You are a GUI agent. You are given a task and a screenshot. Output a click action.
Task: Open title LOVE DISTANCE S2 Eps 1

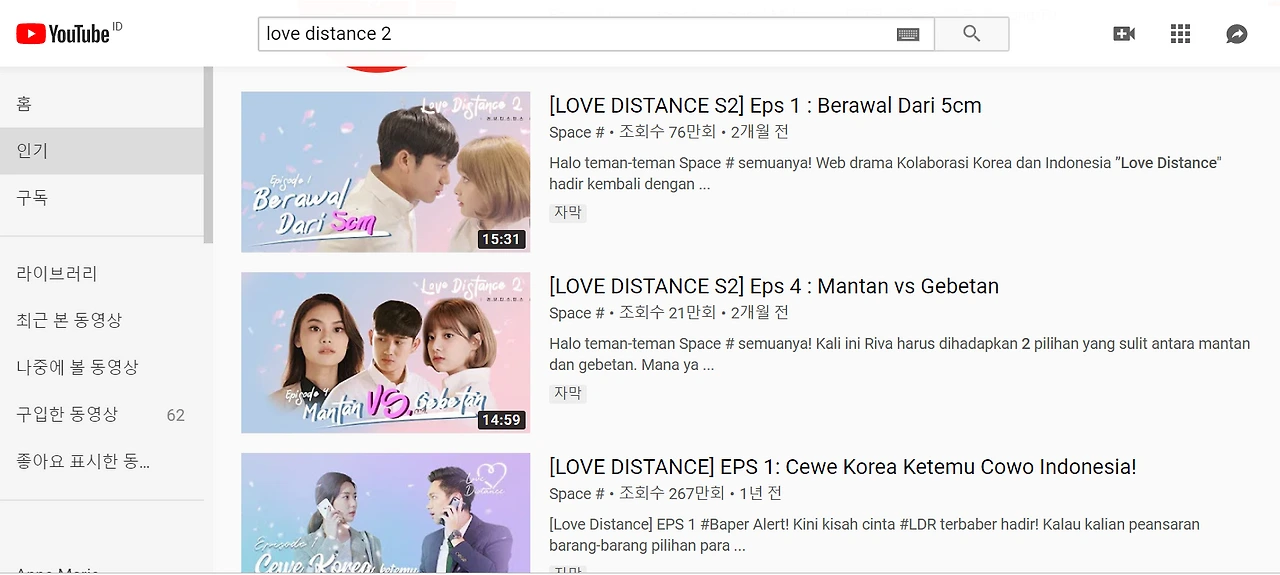[765, 106]
